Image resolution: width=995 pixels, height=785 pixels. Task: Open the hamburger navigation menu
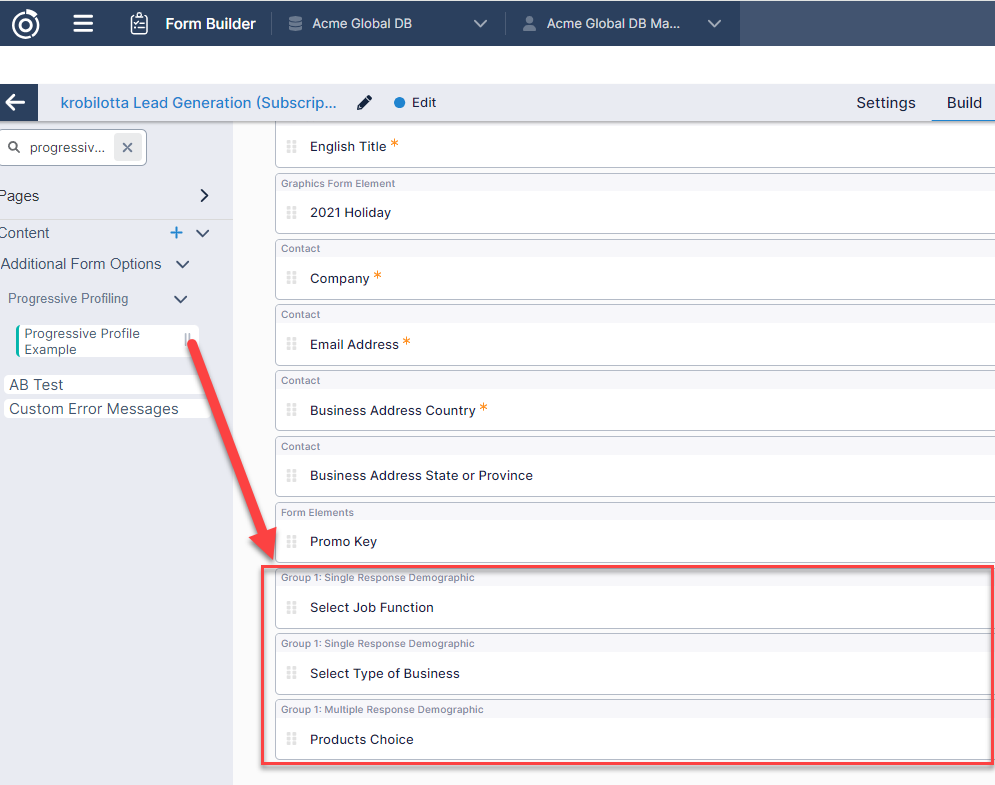pyautogui.click(x=84, y=24)
